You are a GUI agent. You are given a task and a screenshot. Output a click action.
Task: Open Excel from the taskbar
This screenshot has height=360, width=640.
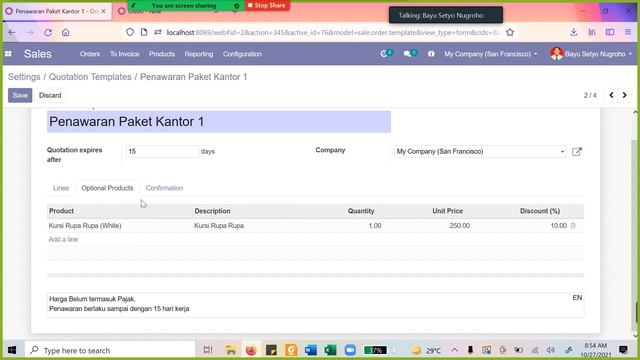pos(330,350)
